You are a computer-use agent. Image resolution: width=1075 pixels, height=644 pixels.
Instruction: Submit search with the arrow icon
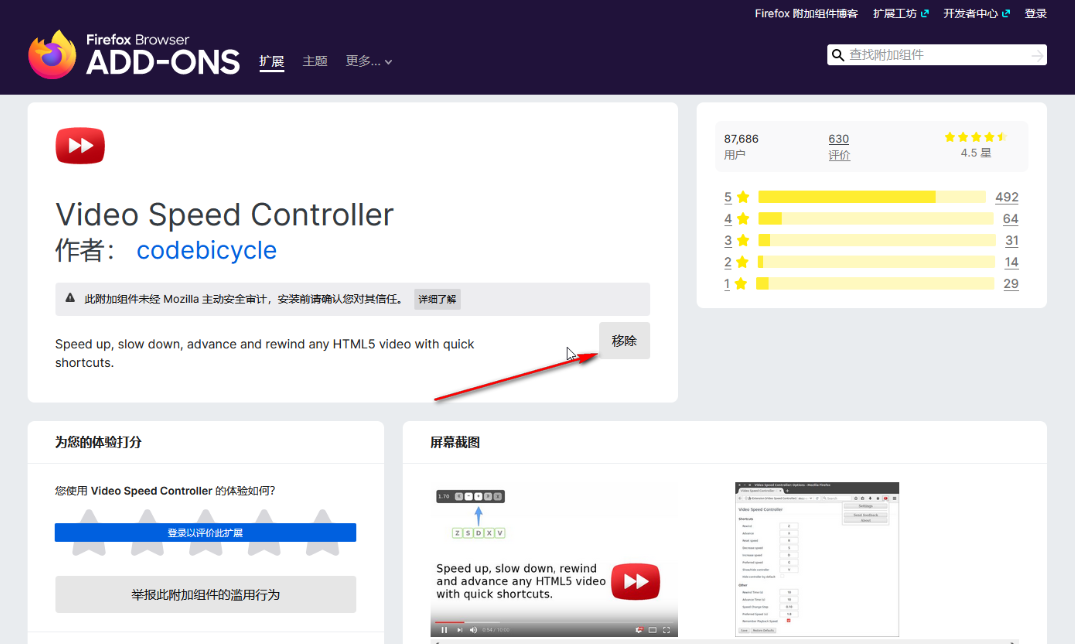[1037, 55]
